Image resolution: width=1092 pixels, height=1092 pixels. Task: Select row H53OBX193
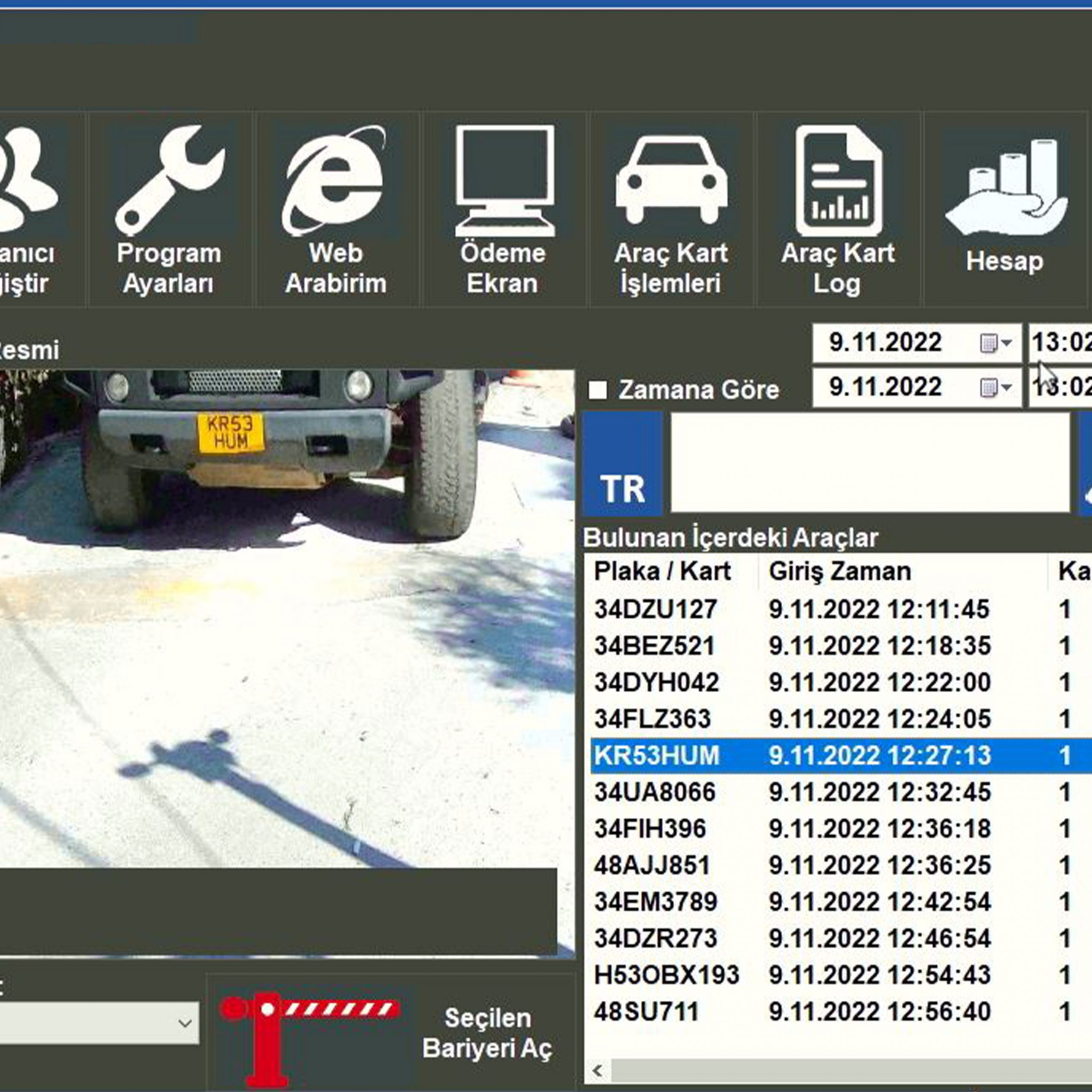tap(841, 975)
